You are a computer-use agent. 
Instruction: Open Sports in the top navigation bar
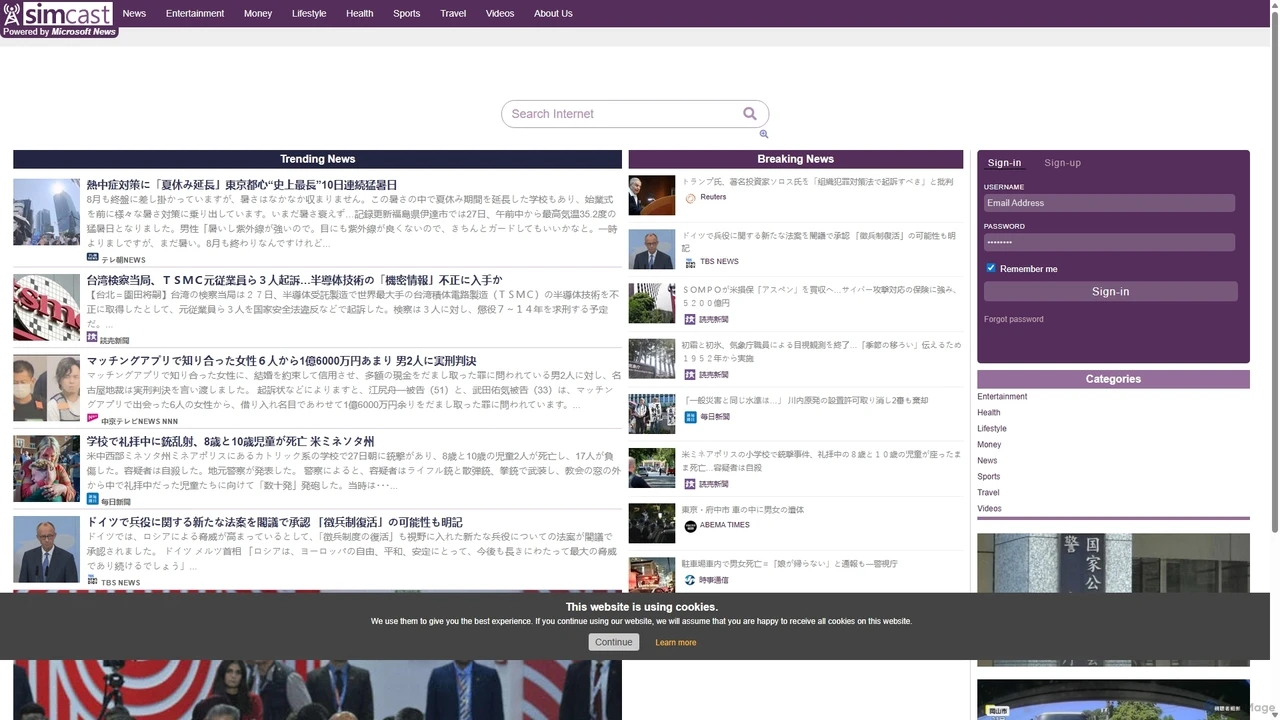coord(407,14)
